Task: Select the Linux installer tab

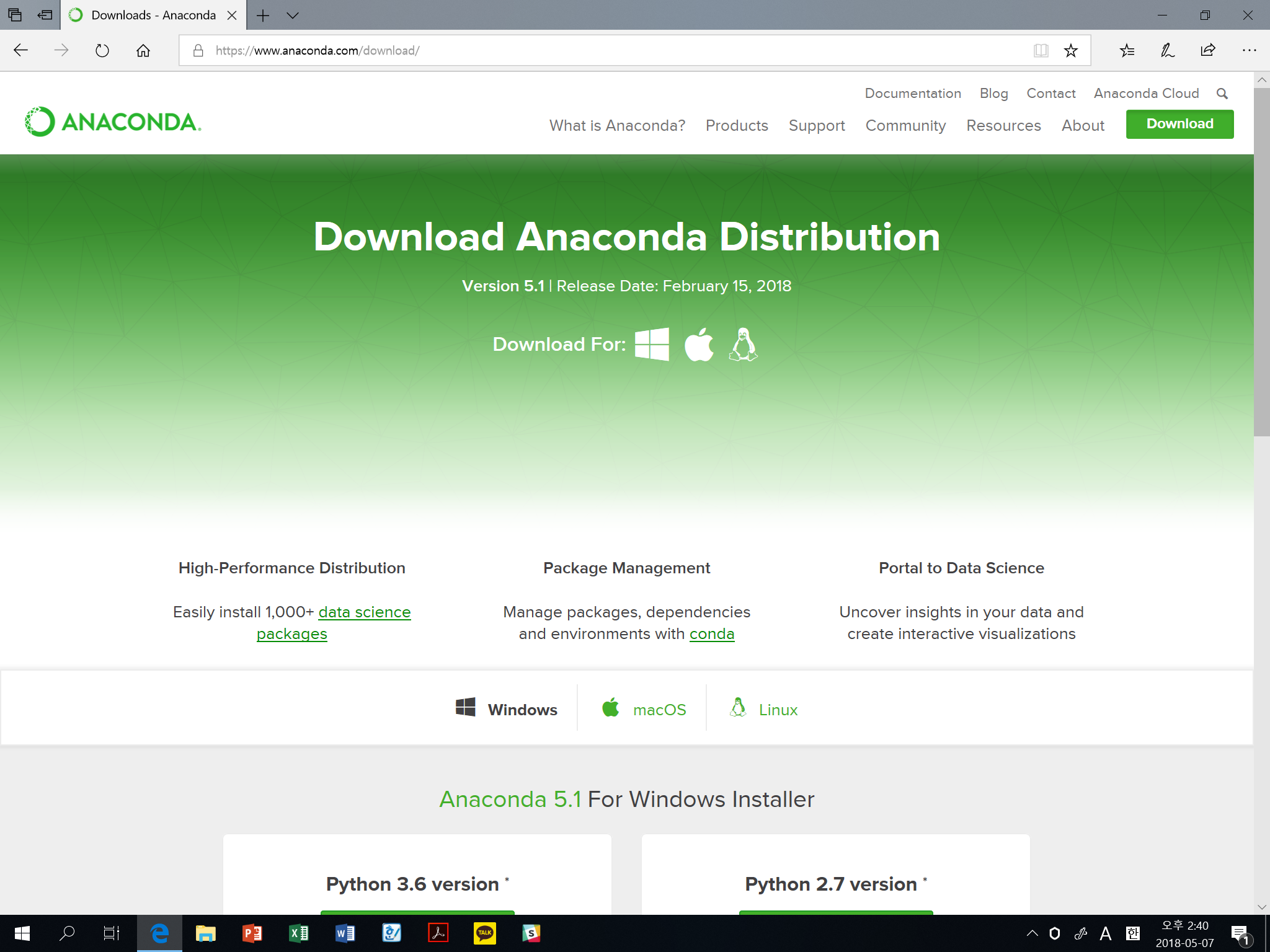Action: tap(763, 709)
